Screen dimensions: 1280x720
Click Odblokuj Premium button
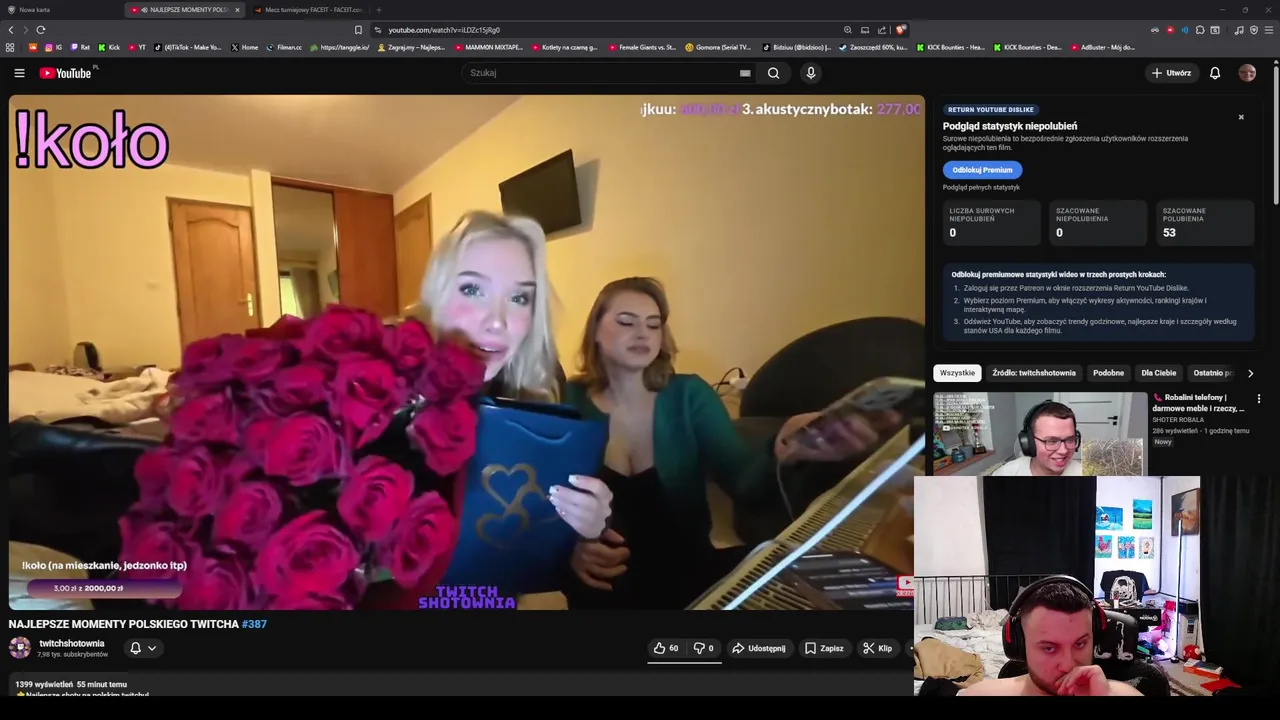click(x=982, y=170)
